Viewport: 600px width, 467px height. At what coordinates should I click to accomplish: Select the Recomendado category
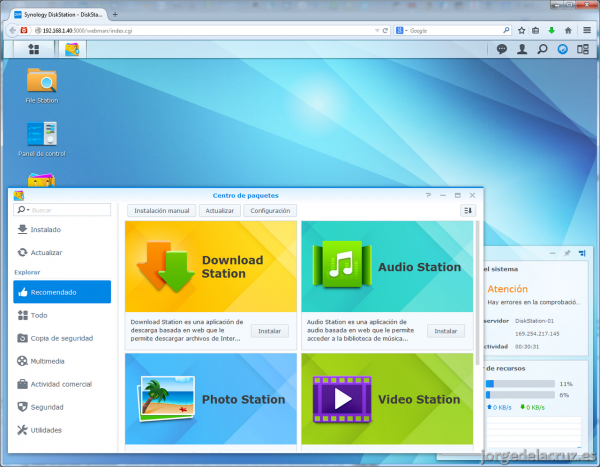click(62, 292)
